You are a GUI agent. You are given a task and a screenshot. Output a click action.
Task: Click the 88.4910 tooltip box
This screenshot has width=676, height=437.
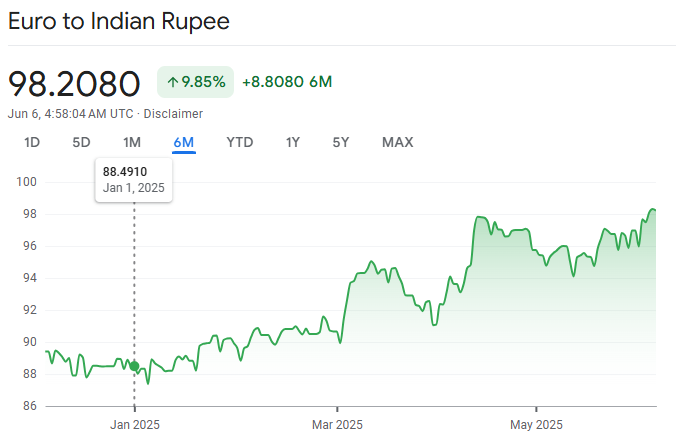pos(134,180)
